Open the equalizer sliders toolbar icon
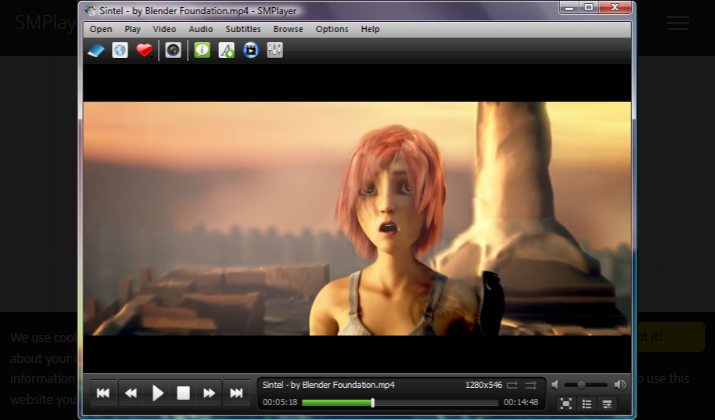715x420 pixels. click(275, 50)
